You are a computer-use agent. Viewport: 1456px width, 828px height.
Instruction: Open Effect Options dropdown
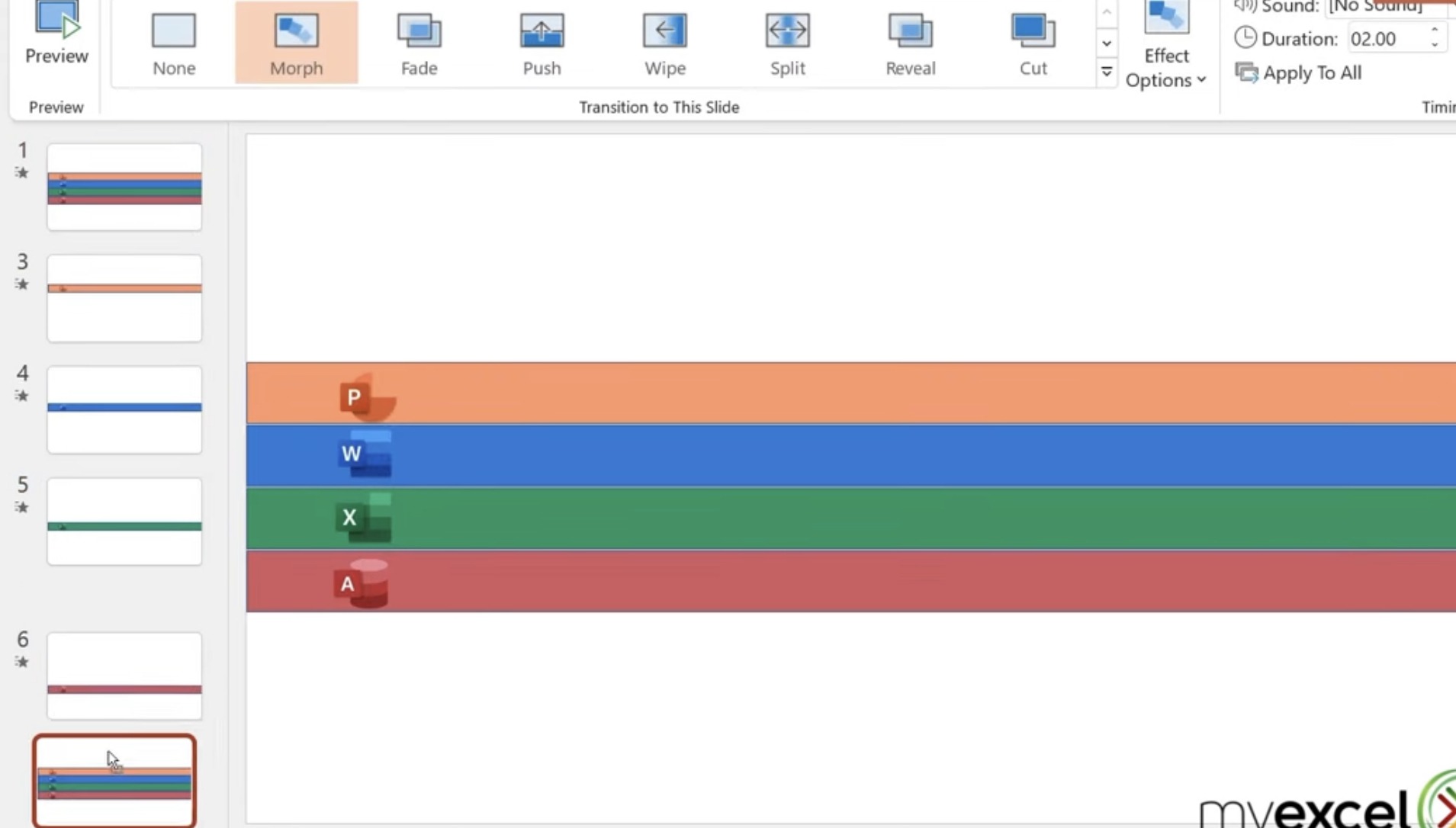[1166, 46]
